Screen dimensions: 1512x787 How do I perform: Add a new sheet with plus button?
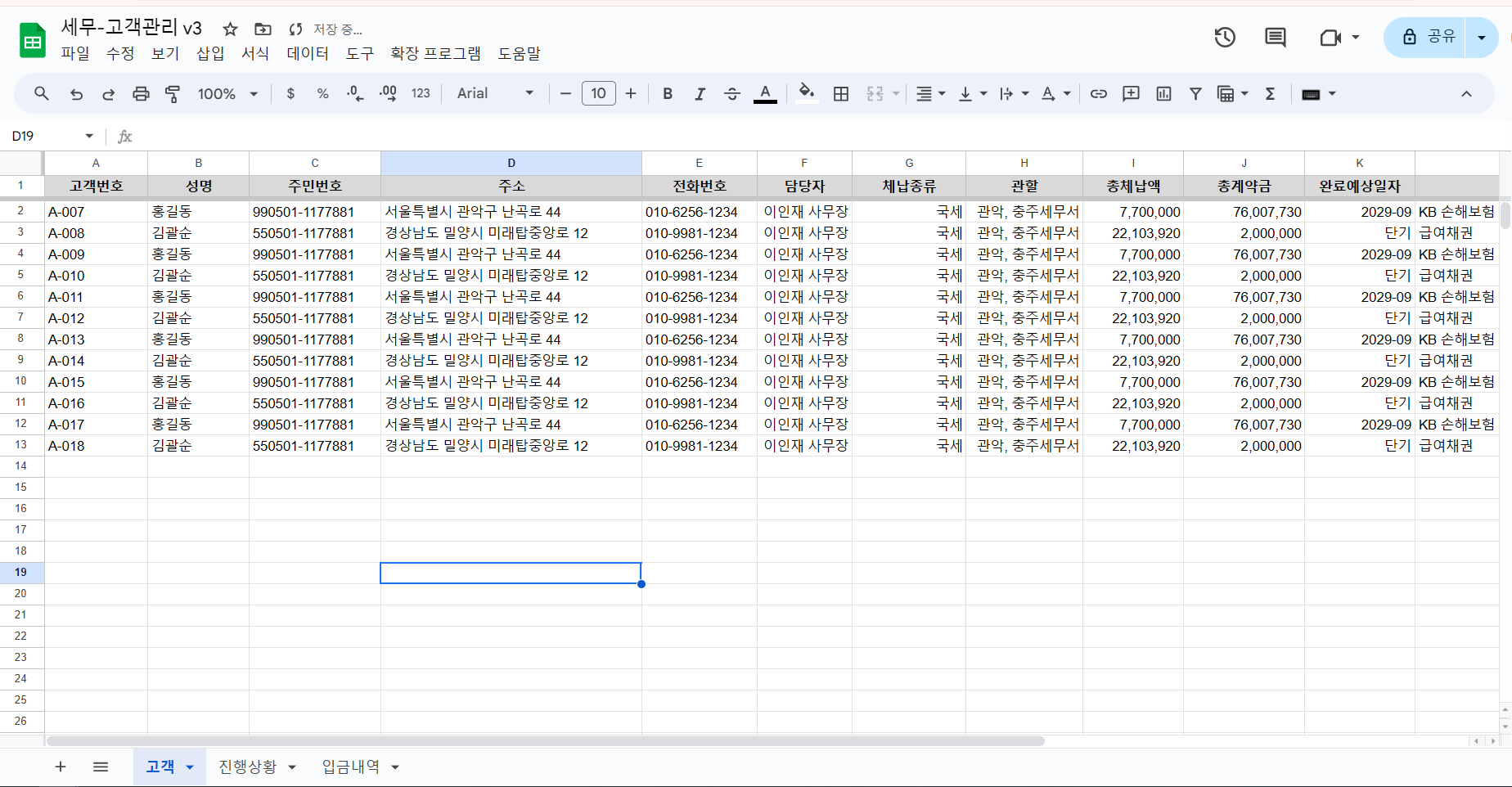pos(61,767)
